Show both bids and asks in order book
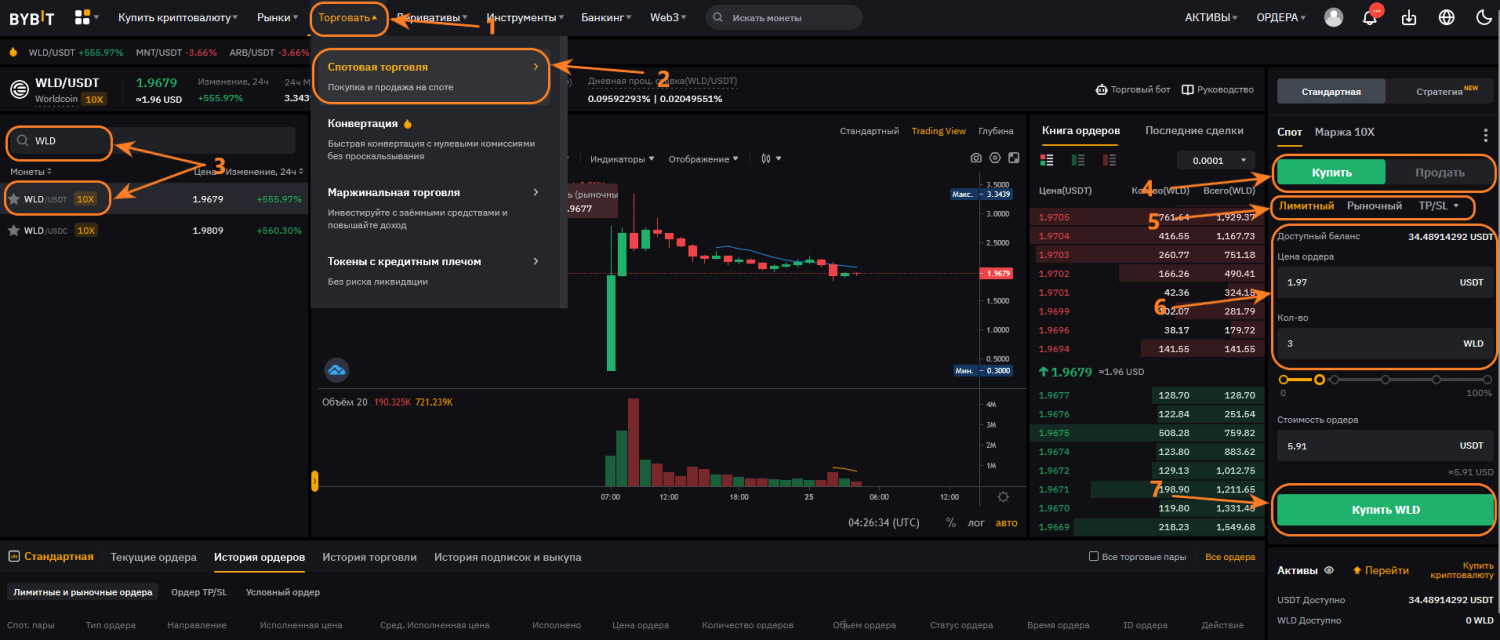Viewport: 1500px width, 640px height. (x=1047, y=159)
